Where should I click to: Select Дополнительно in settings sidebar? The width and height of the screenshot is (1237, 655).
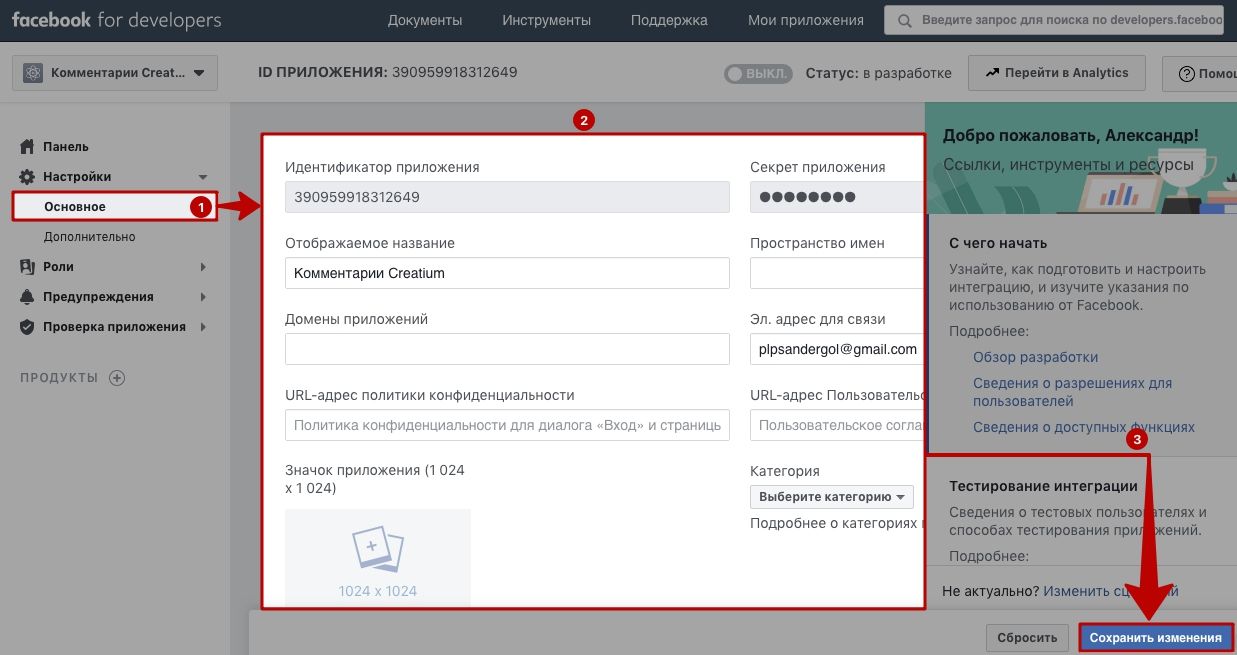click(x=90, y=237)
